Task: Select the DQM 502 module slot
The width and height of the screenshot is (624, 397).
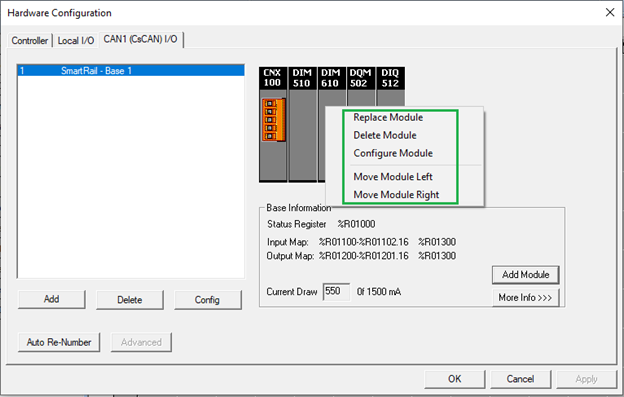Action: coord(361,87)
